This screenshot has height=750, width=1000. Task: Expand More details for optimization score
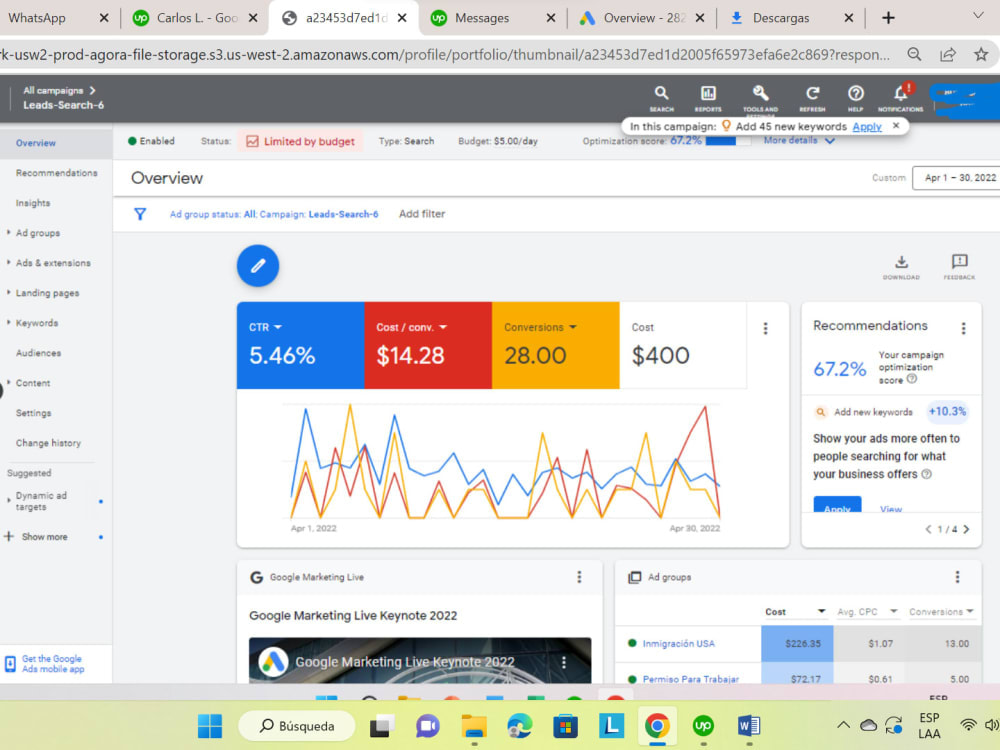click(x=799, y=140)
